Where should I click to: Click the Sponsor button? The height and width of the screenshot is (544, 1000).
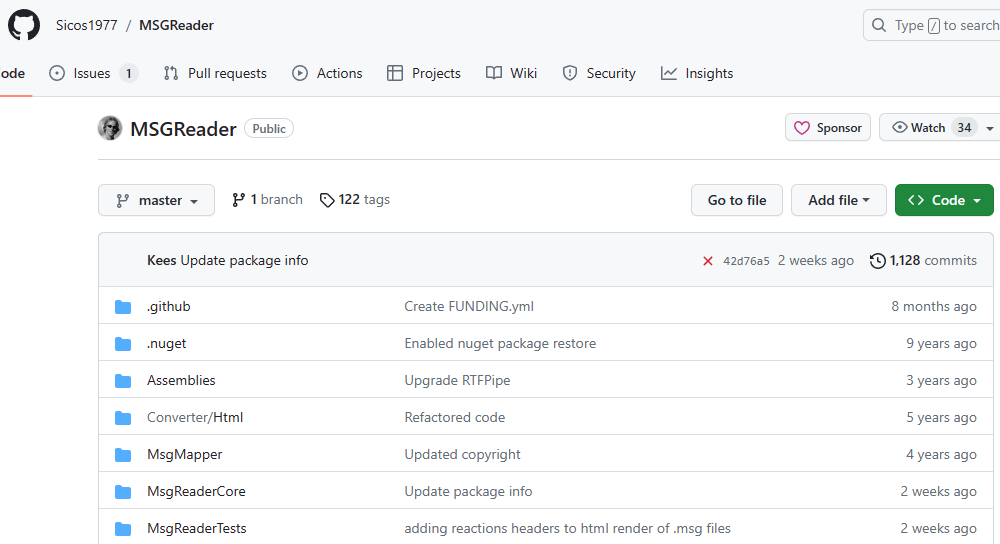coord(828,128)
